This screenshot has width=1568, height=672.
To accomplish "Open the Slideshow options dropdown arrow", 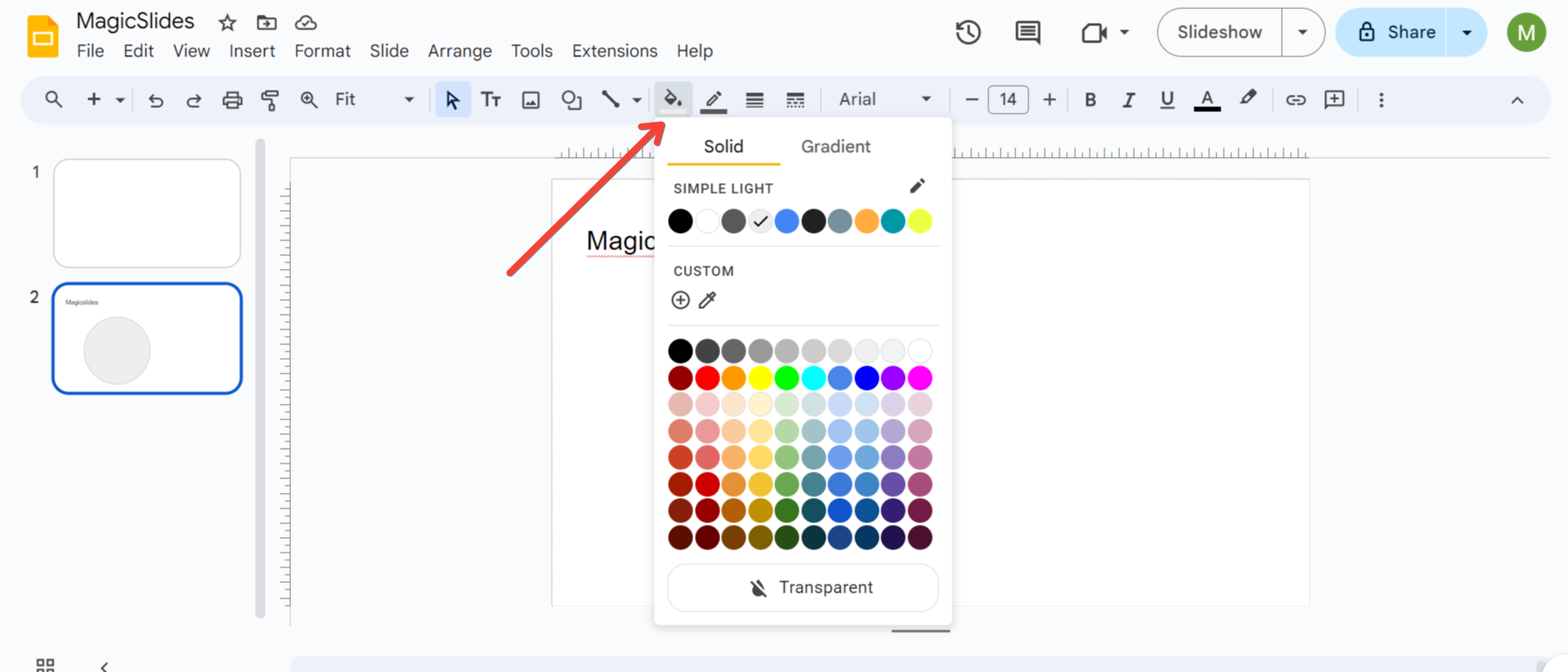I will (1302, 33).
